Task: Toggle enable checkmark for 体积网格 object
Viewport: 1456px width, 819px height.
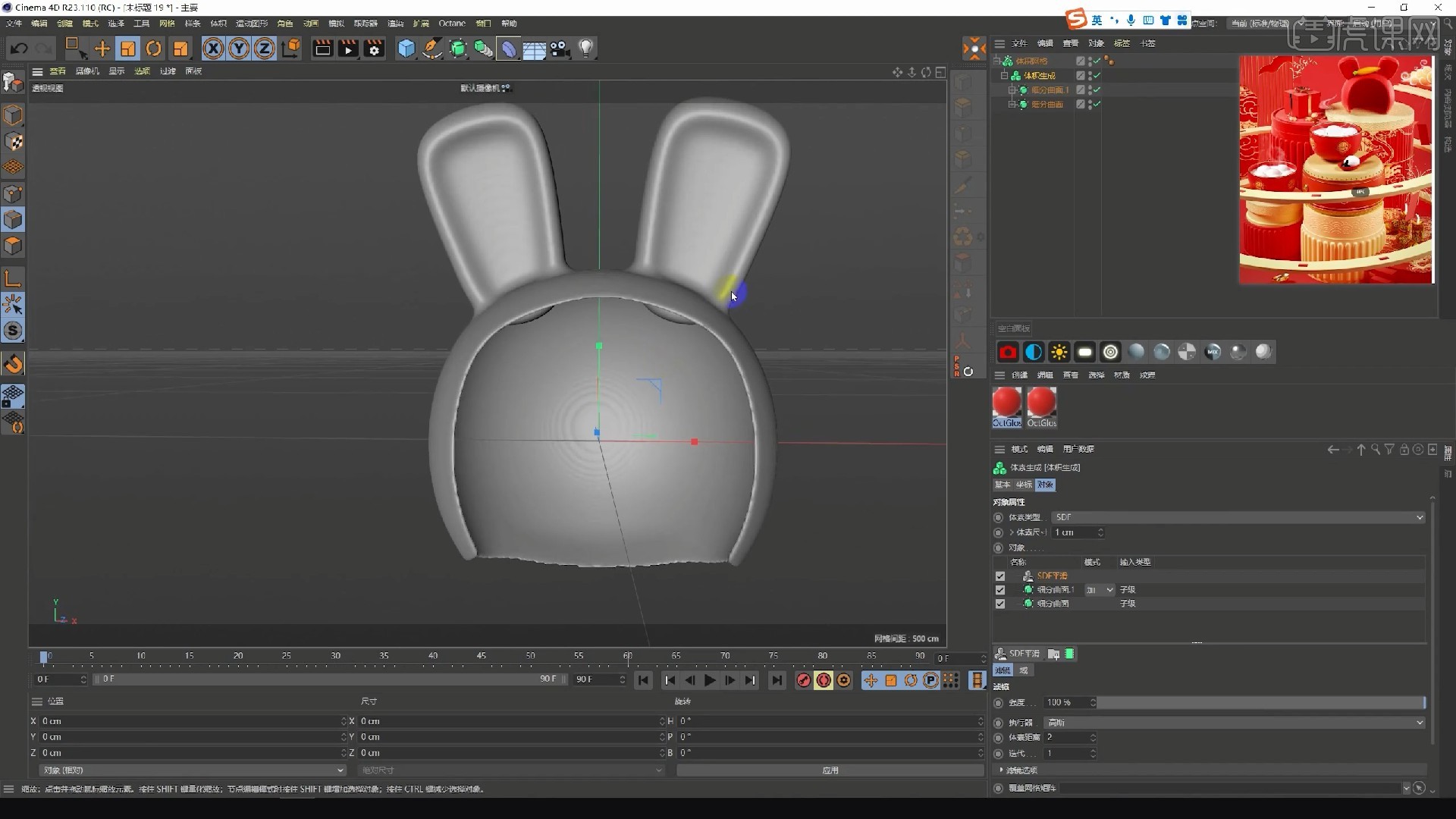Action: (1097, 60)
